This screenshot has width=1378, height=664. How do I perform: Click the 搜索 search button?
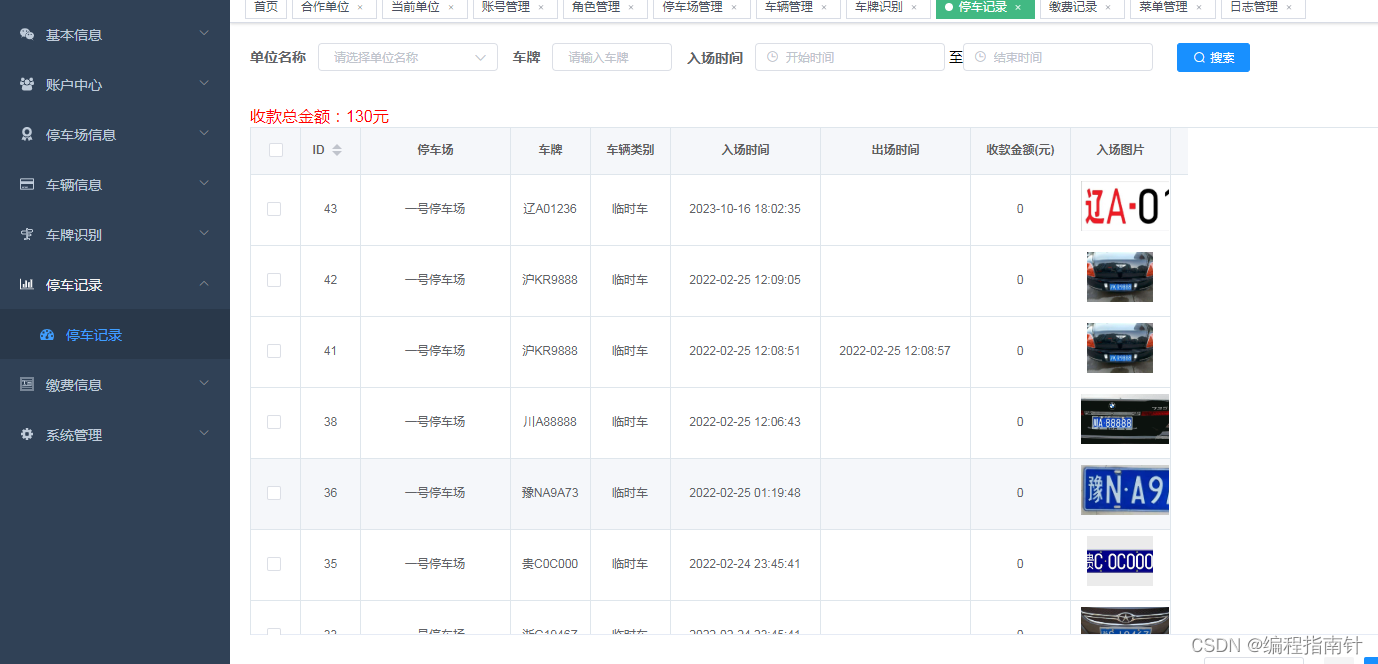[1213, 57]
